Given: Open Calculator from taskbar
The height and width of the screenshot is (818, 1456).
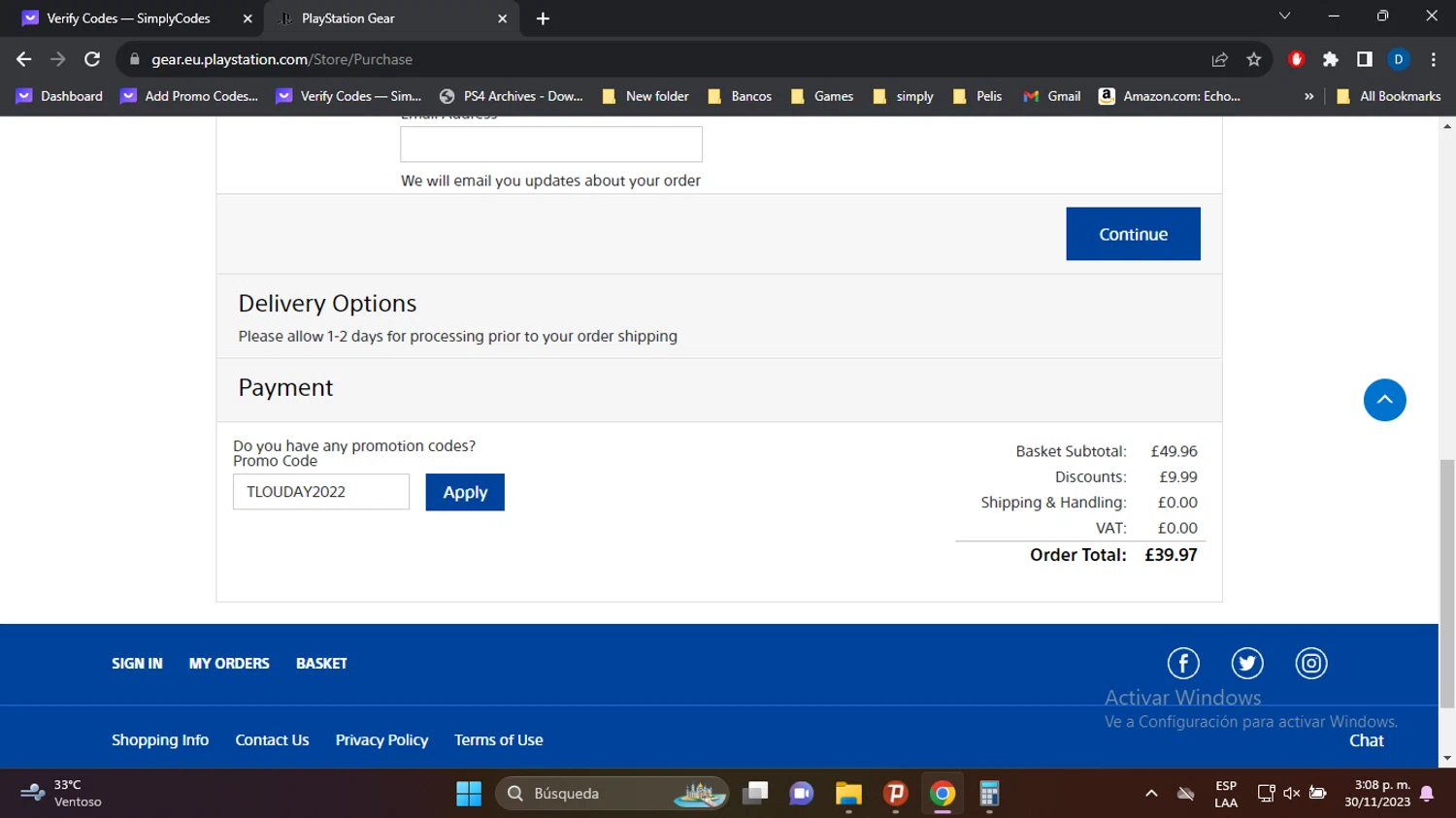Looking at the screenshot, I should pos(989,794).
